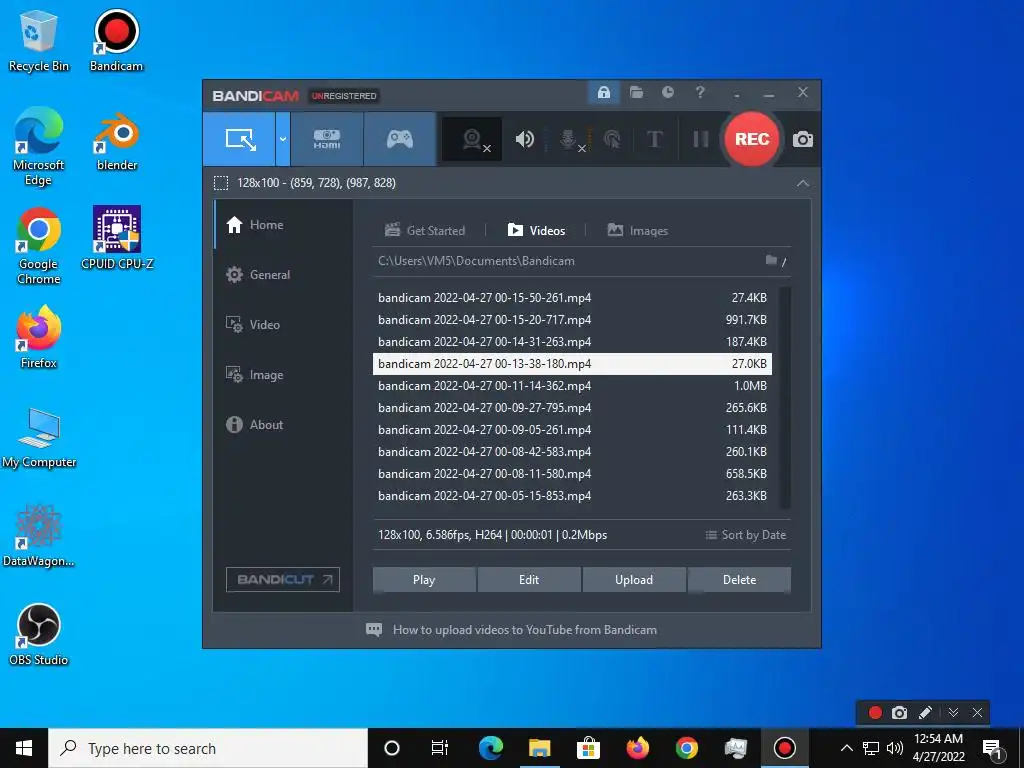Select bandicam 2022-04-27 00-09-05-261.mp4

pos(572,430)
